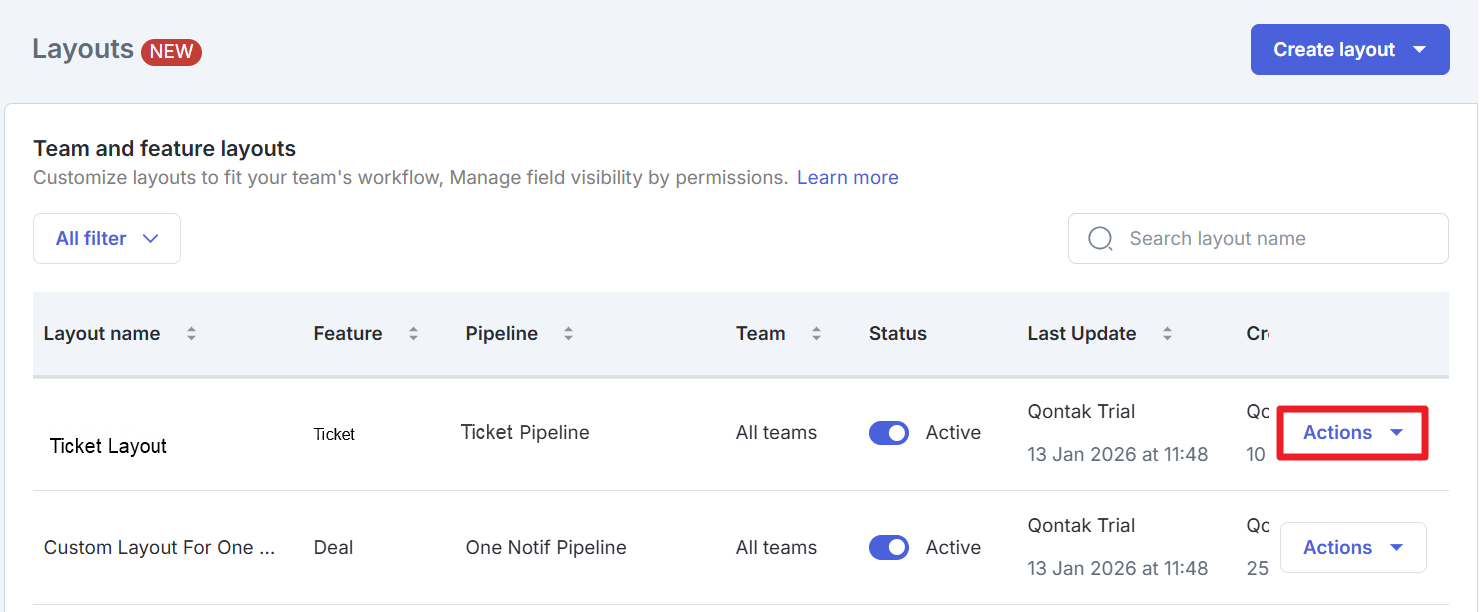The height and width of the screenshot is (612, 1480).
Task: Click the Status column header
Action: [x=897, y=334]
